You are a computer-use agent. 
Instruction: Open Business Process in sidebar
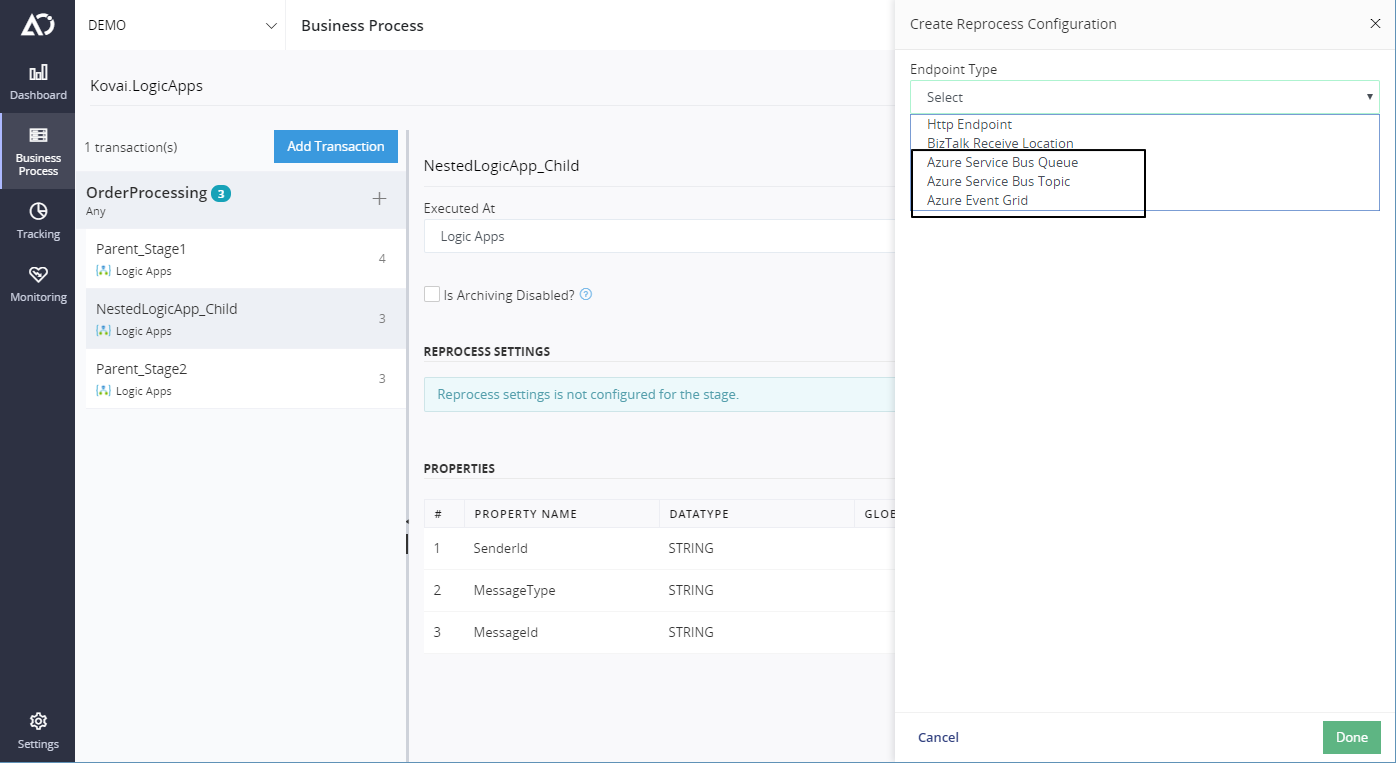click(38, 150)
